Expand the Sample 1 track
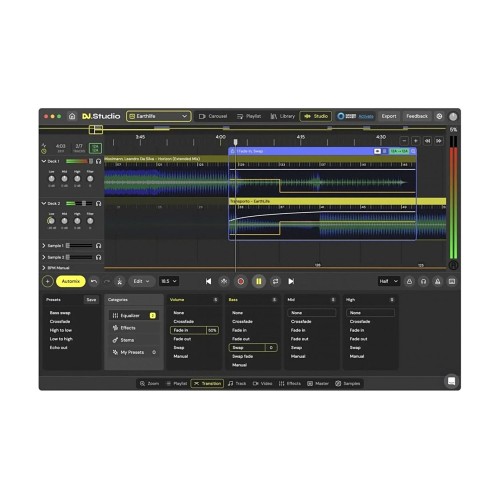This screenshot has height=500, width=500. pyautogui.click(x=44, y=246)
